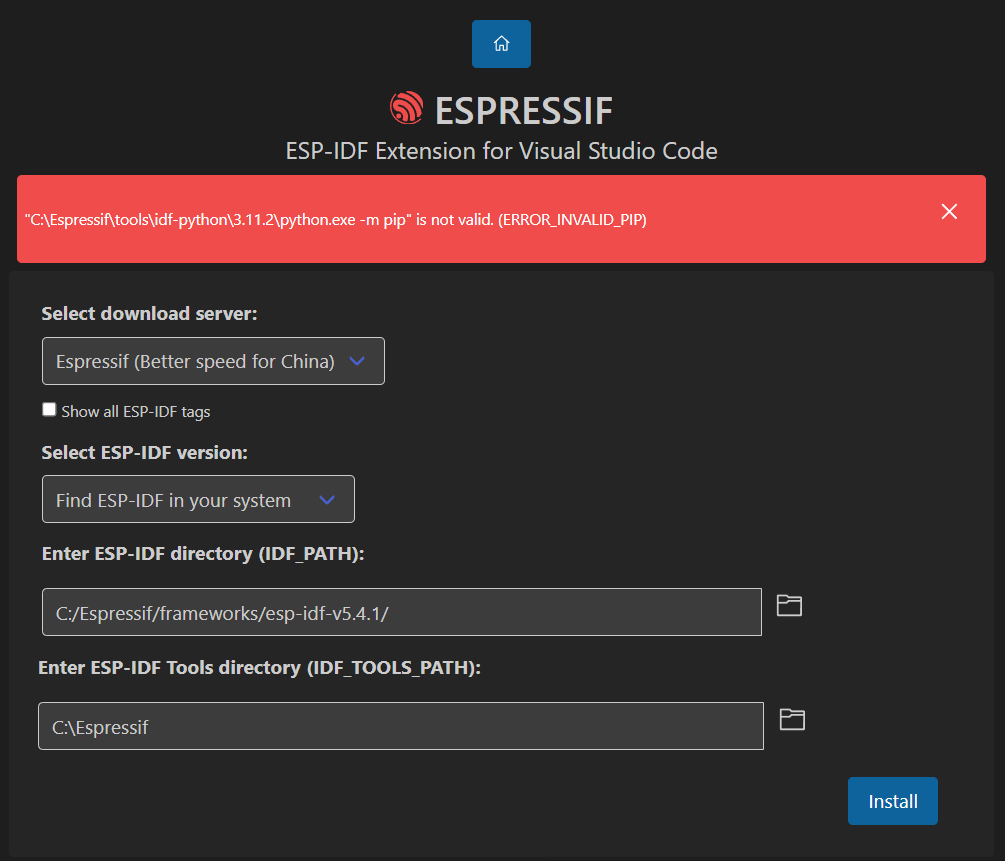This screenshot has height=861, width=1005.
Task: Open folder browser for ESP-IDF directory
Action: [789, 605]
